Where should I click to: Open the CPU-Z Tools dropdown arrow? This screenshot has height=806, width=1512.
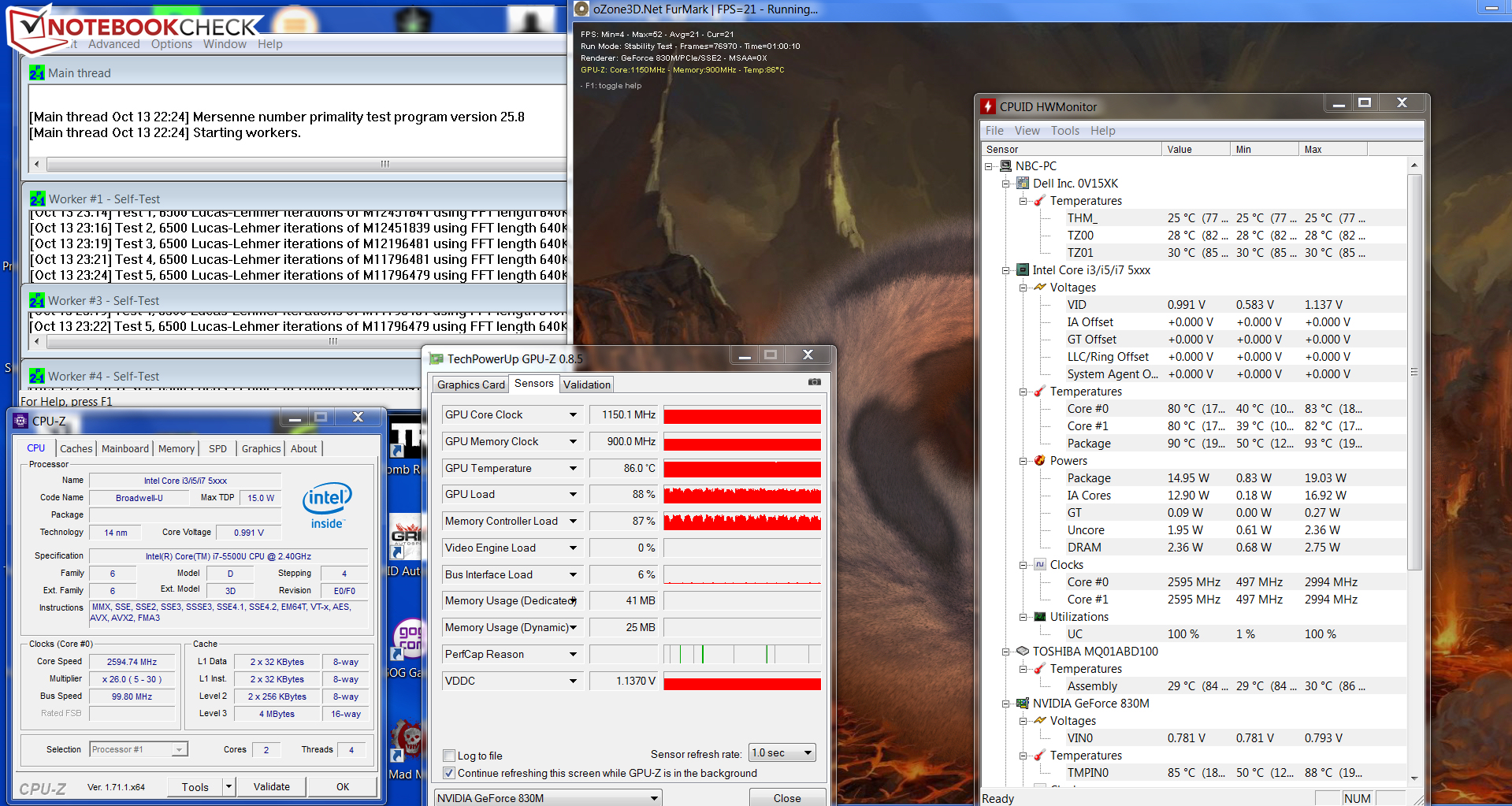click(x=228, y=786)
